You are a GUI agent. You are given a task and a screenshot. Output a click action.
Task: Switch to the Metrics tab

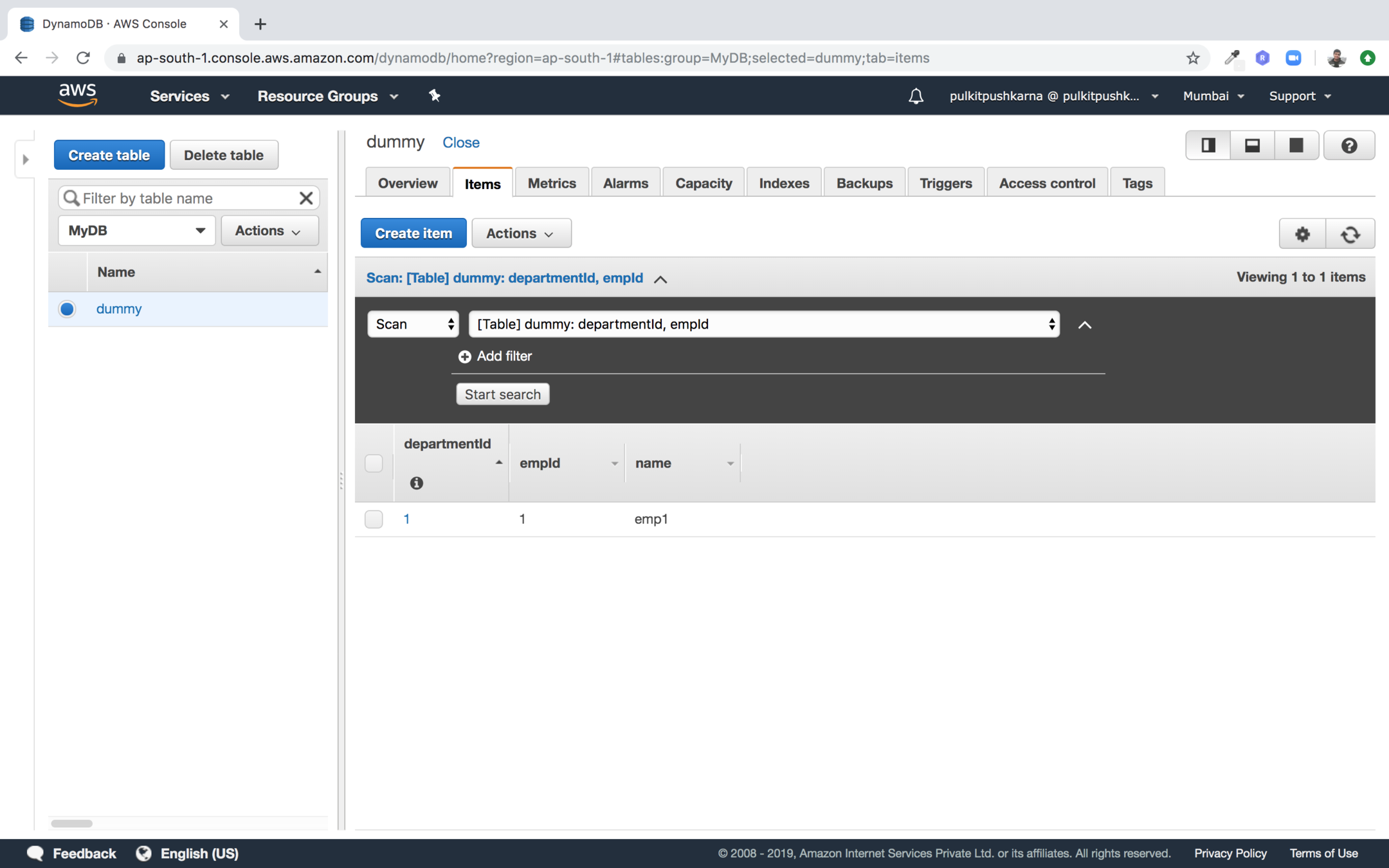(x=551, y=183)
